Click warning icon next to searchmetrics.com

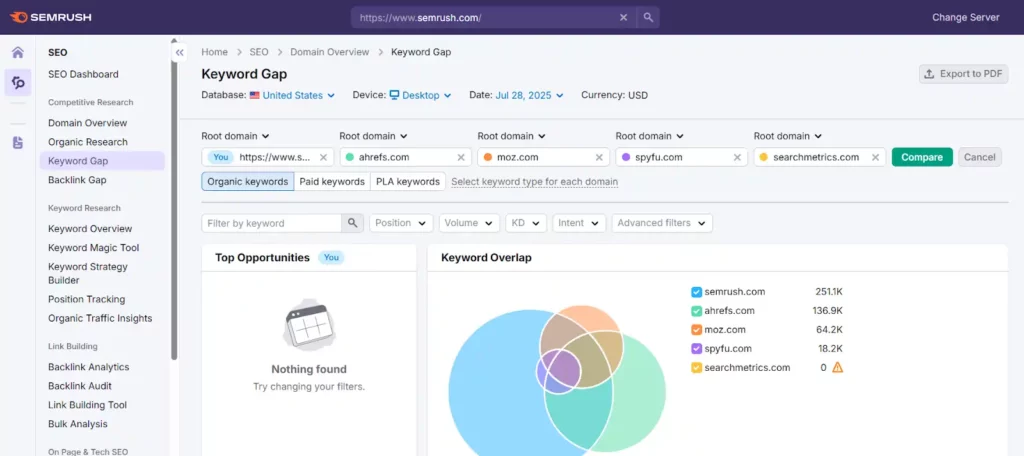(838, 367)
